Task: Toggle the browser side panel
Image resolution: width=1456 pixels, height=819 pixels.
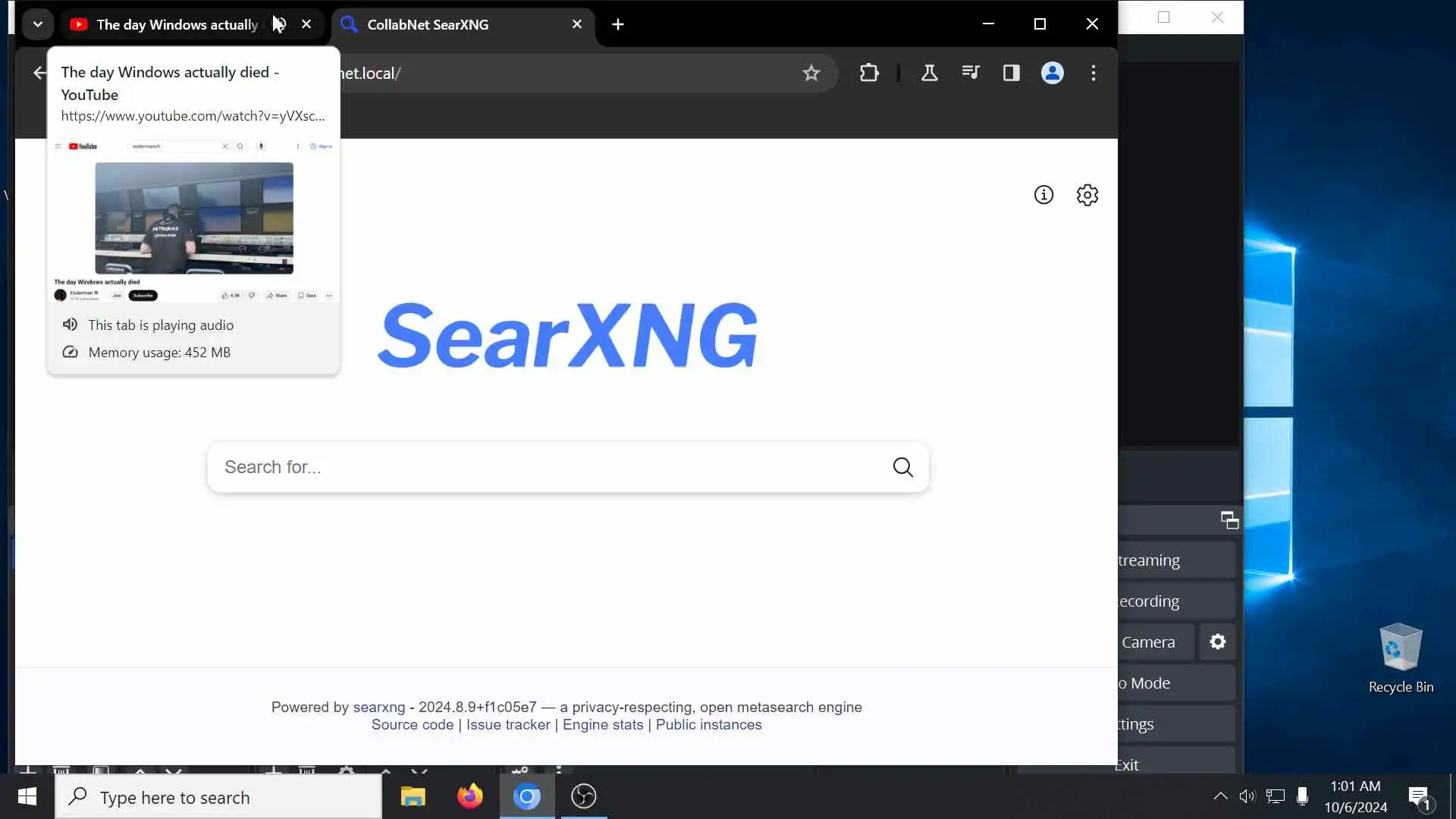Action: [x=1011, y=73]
